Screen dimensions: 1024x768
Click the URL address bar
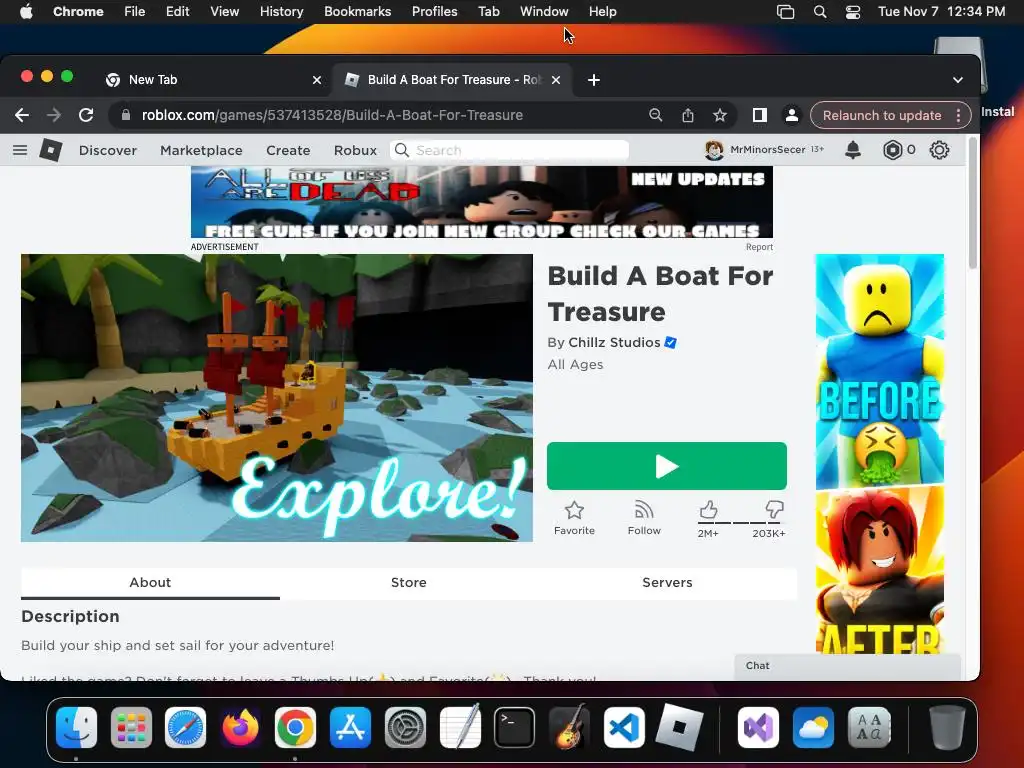[379, 115]
